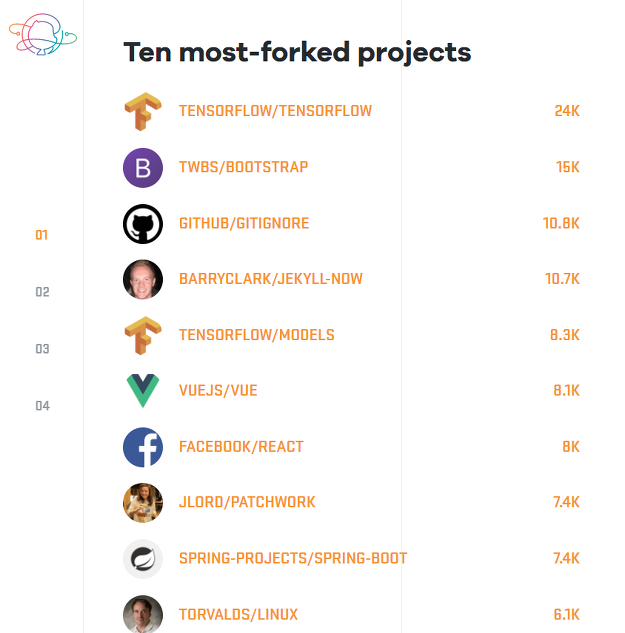The image size is (625, 633).
Task: Jump to section 01 in sidebar
Action: point(42,235)
